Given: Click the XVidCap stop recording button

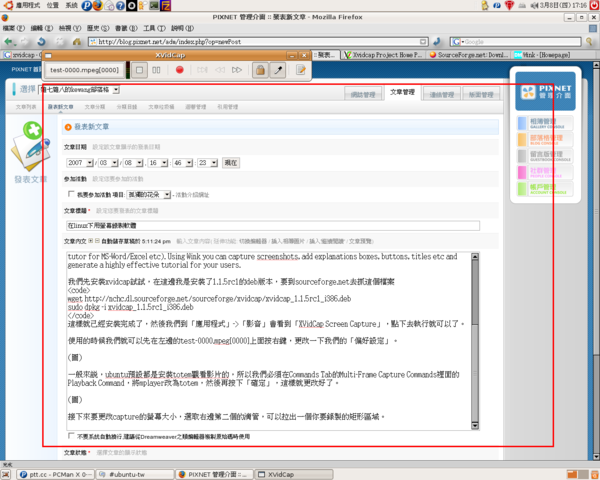Looking at the screenshot, I should tap(139, 70).
